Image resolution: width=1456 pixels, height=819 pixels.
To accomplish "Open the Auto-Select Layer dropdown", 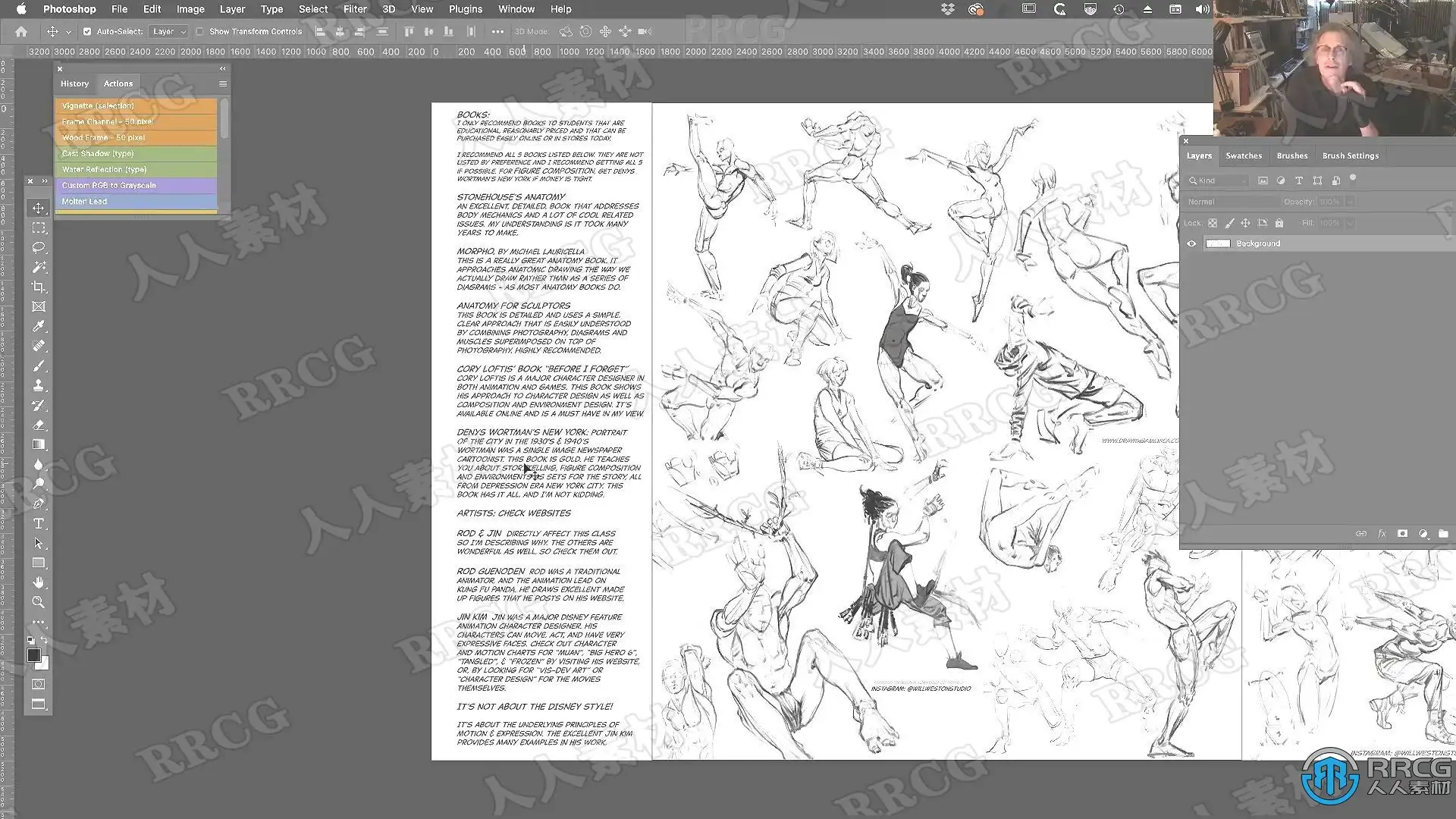I will [x=168, y=32].
